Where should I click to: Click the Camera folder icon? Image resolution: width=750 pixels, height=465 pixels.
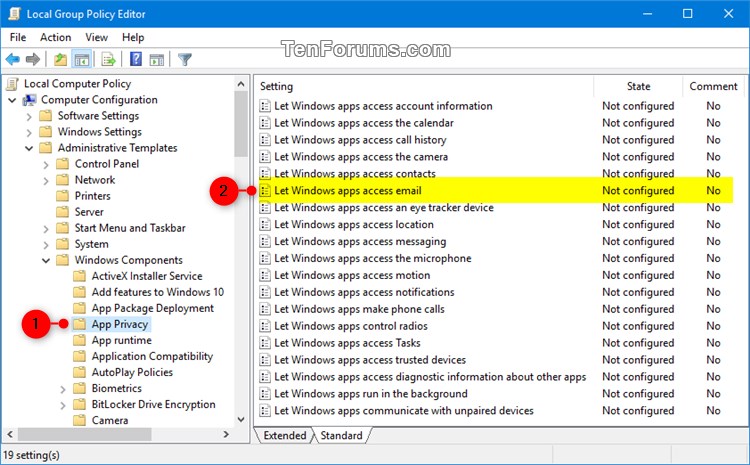click(x=79, y=421)
